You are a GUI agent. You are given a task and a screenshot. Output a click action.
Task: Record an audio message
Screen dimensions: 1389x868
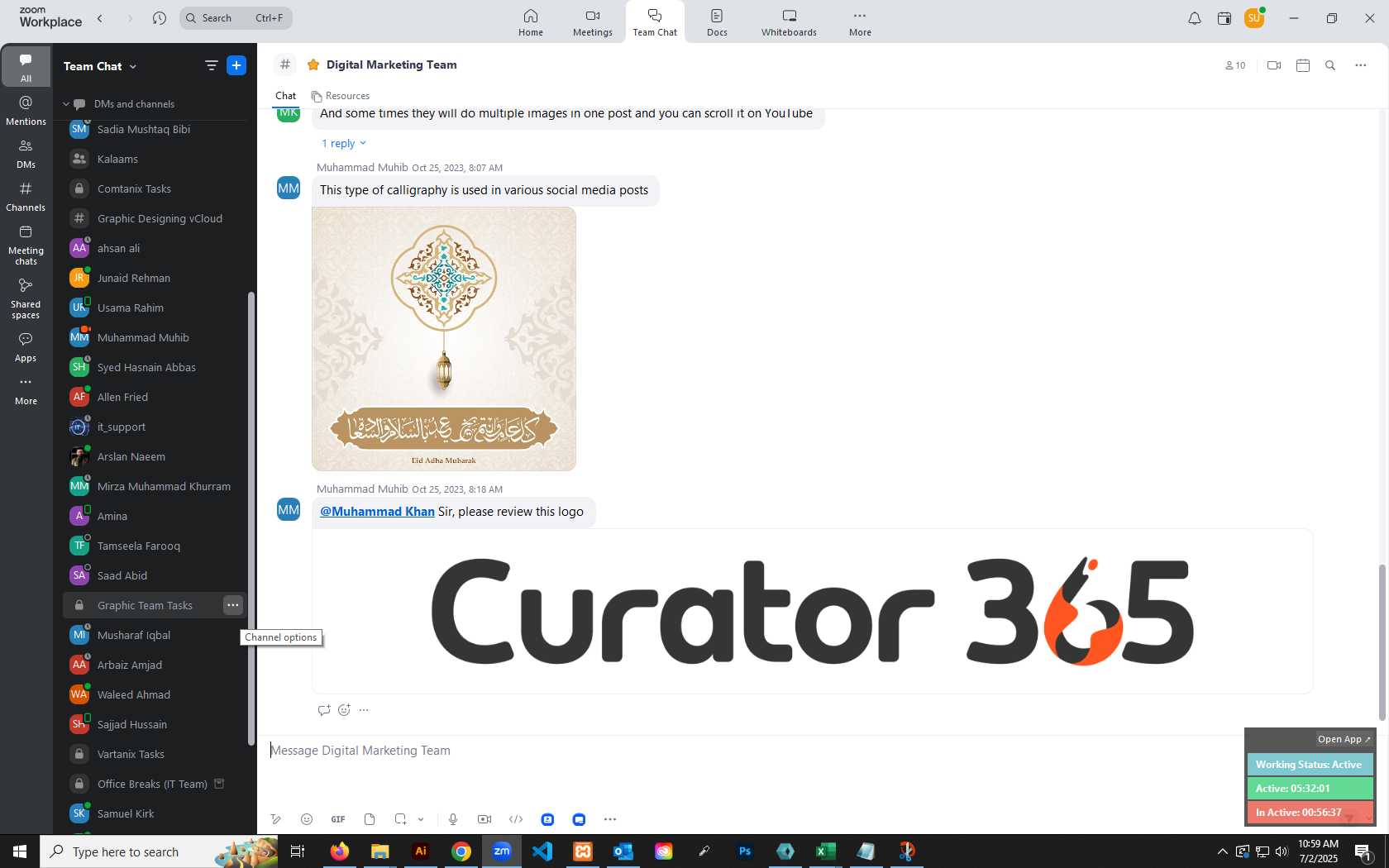tap(453, 819)
